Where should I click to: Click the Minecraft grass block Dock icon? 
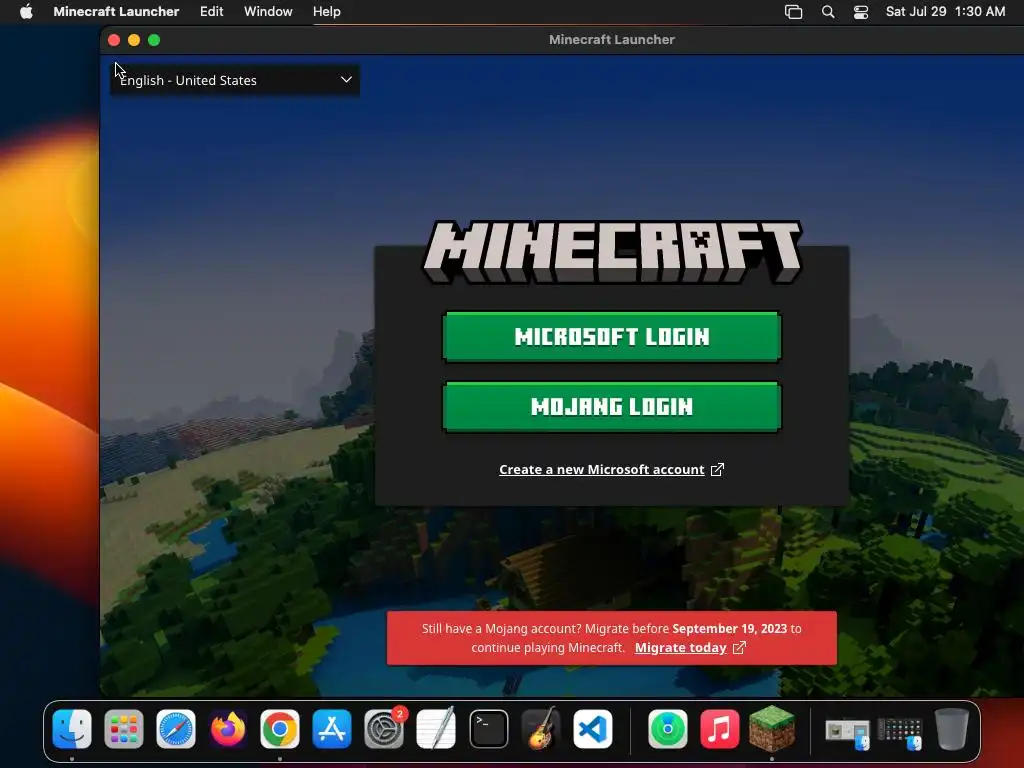[772, 728]
